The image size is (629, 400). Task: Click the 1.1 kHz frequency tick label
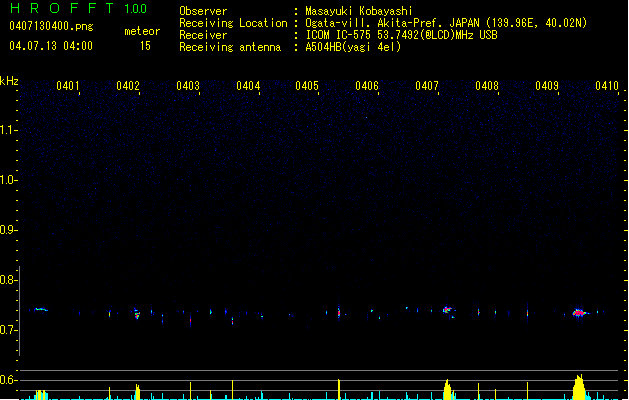[x=8, y=130]
